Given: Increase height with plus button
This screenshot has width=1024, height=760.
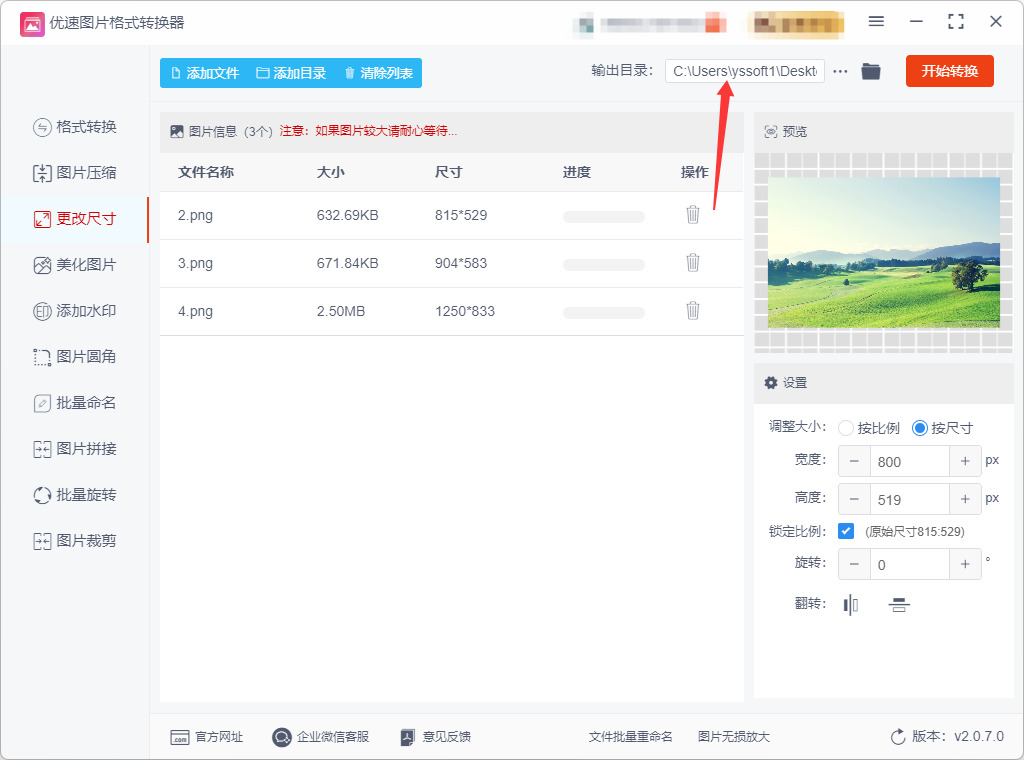Looking at the screenshot, I should tap(965, 499).
